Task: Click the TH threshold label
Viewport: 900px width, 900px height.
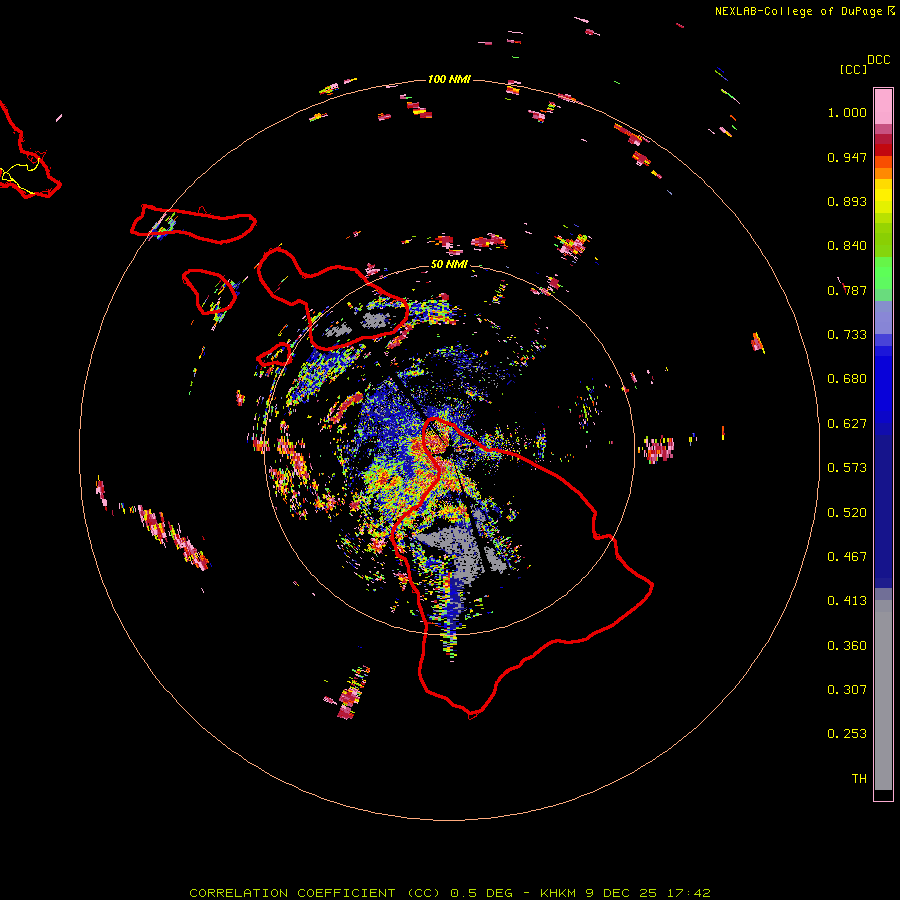Action: coord(859,779)
